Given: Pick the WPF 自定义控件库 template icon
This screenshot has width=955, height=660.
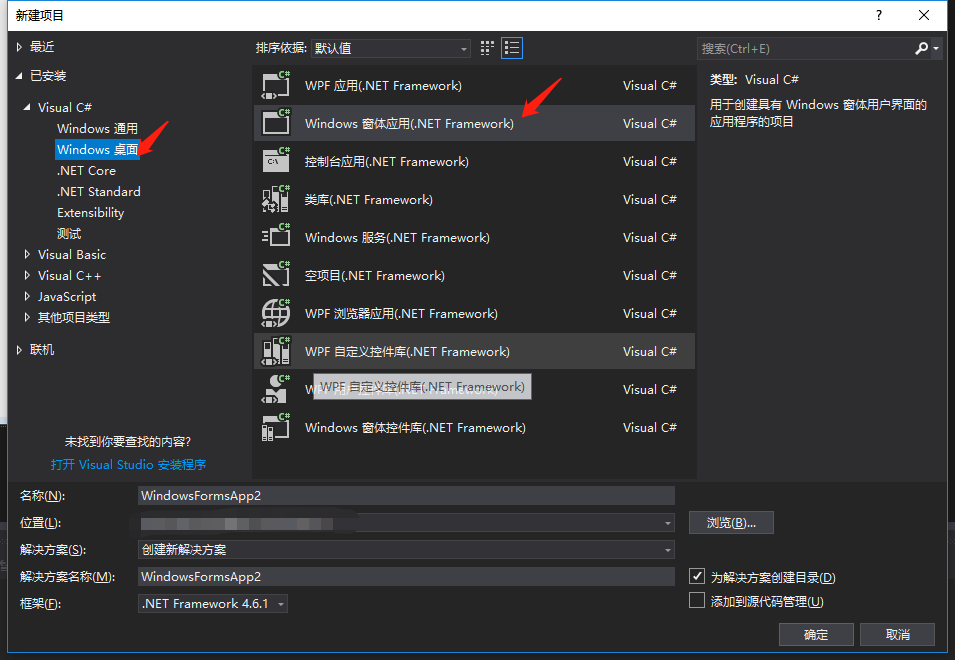Looking at the screenshot, I should tap(276, 351).
